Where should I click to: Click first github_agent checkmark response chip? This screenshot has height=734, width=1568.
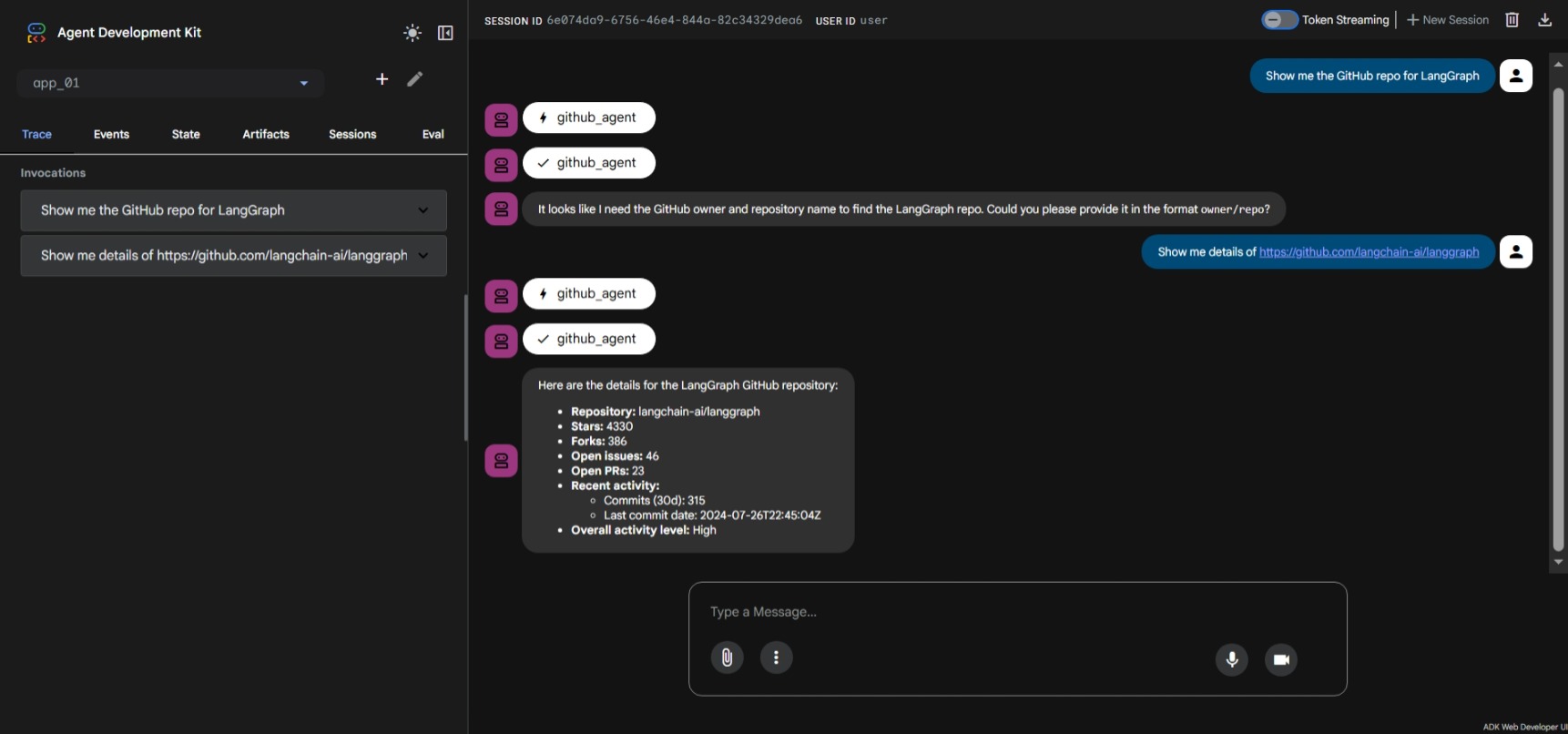coord(589,163)
